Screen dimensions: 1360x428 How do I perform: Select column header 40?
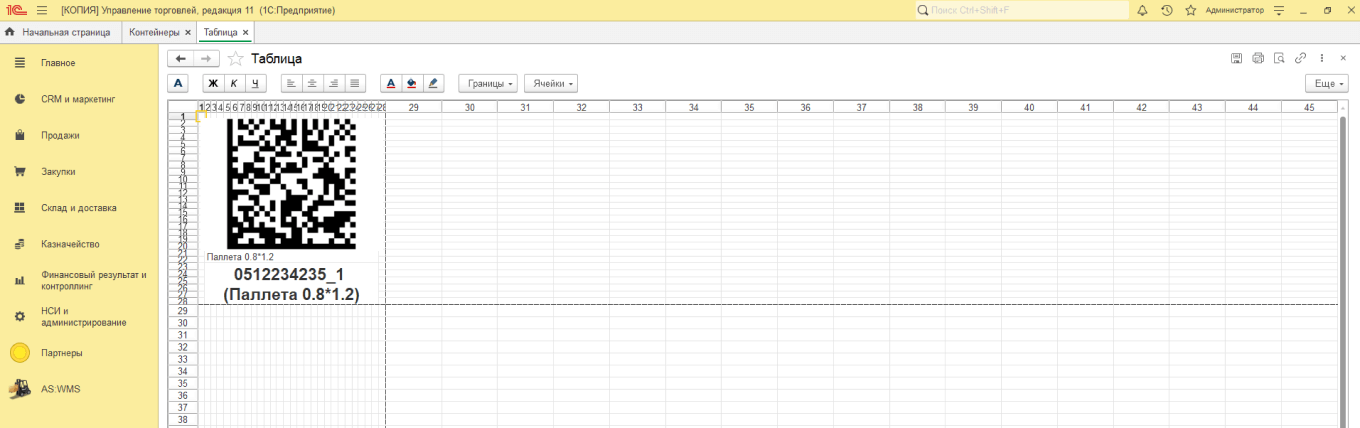(x=1029, y=107)
